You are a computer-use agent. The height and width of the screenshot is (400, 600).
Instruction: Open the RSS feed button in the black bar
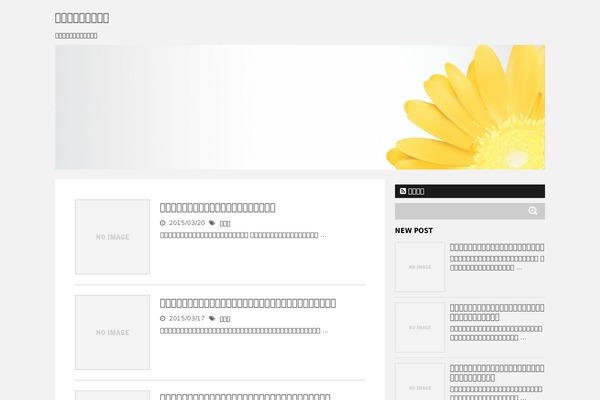click(x=470, y=191)
